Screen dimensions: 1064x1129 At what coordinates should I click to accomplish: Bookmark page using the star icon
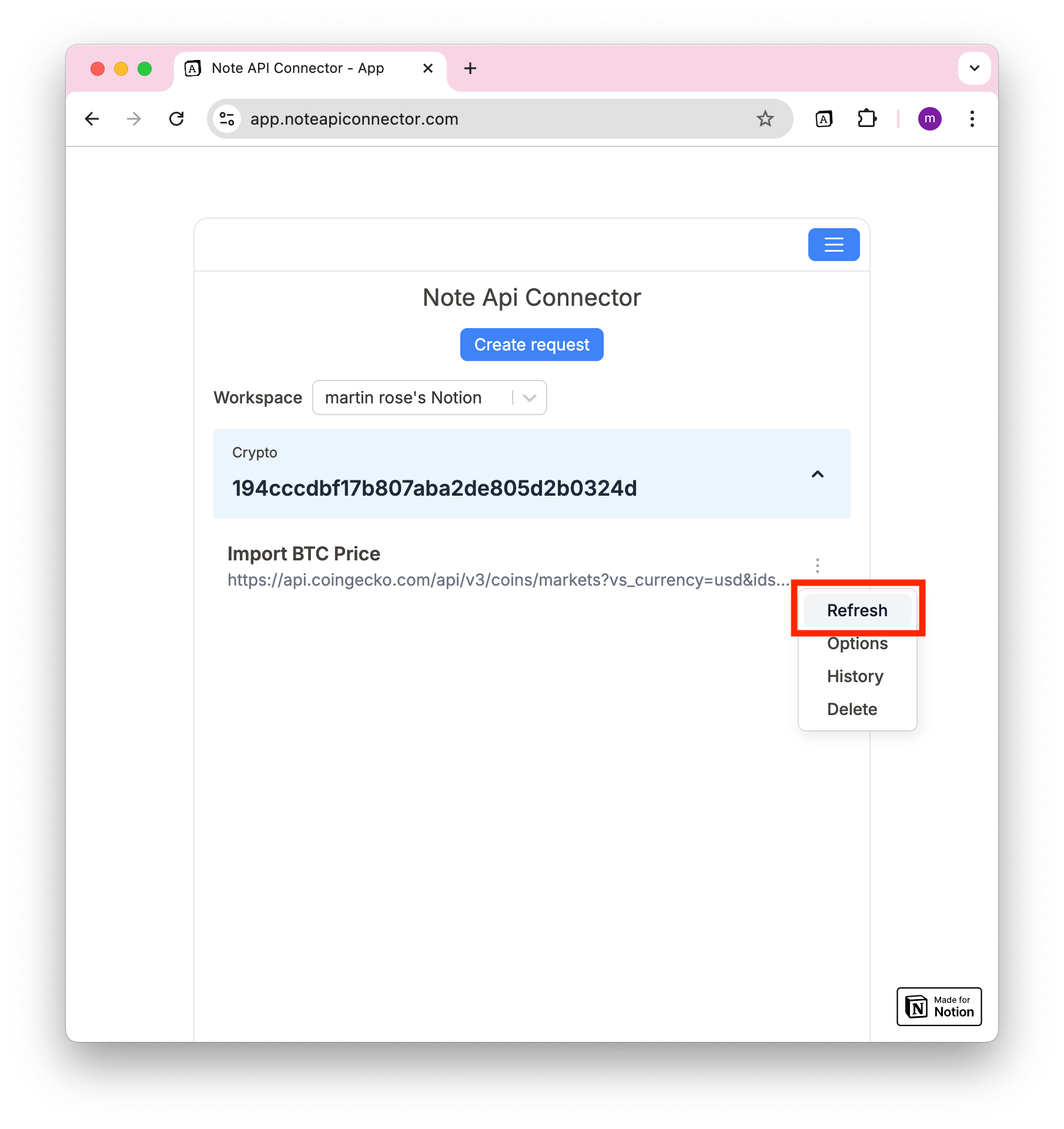(x=765, y=119)
